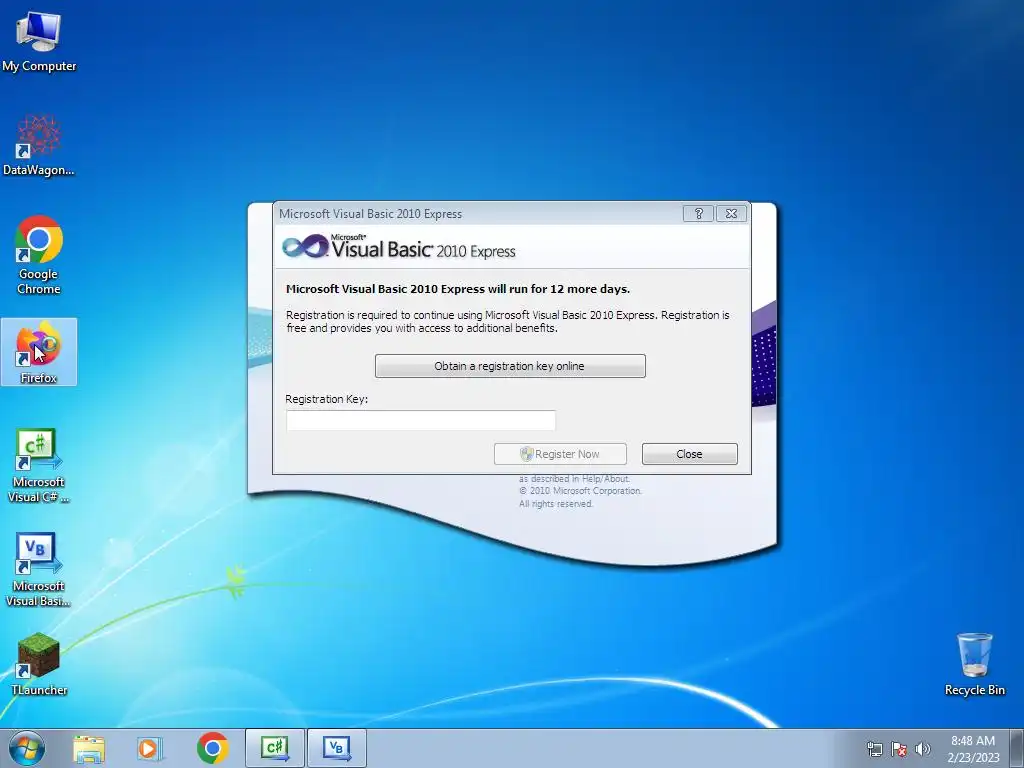Select the Firefox desktop shortcut
Viewport: 1024px width, 768px height.
(39, 352)
